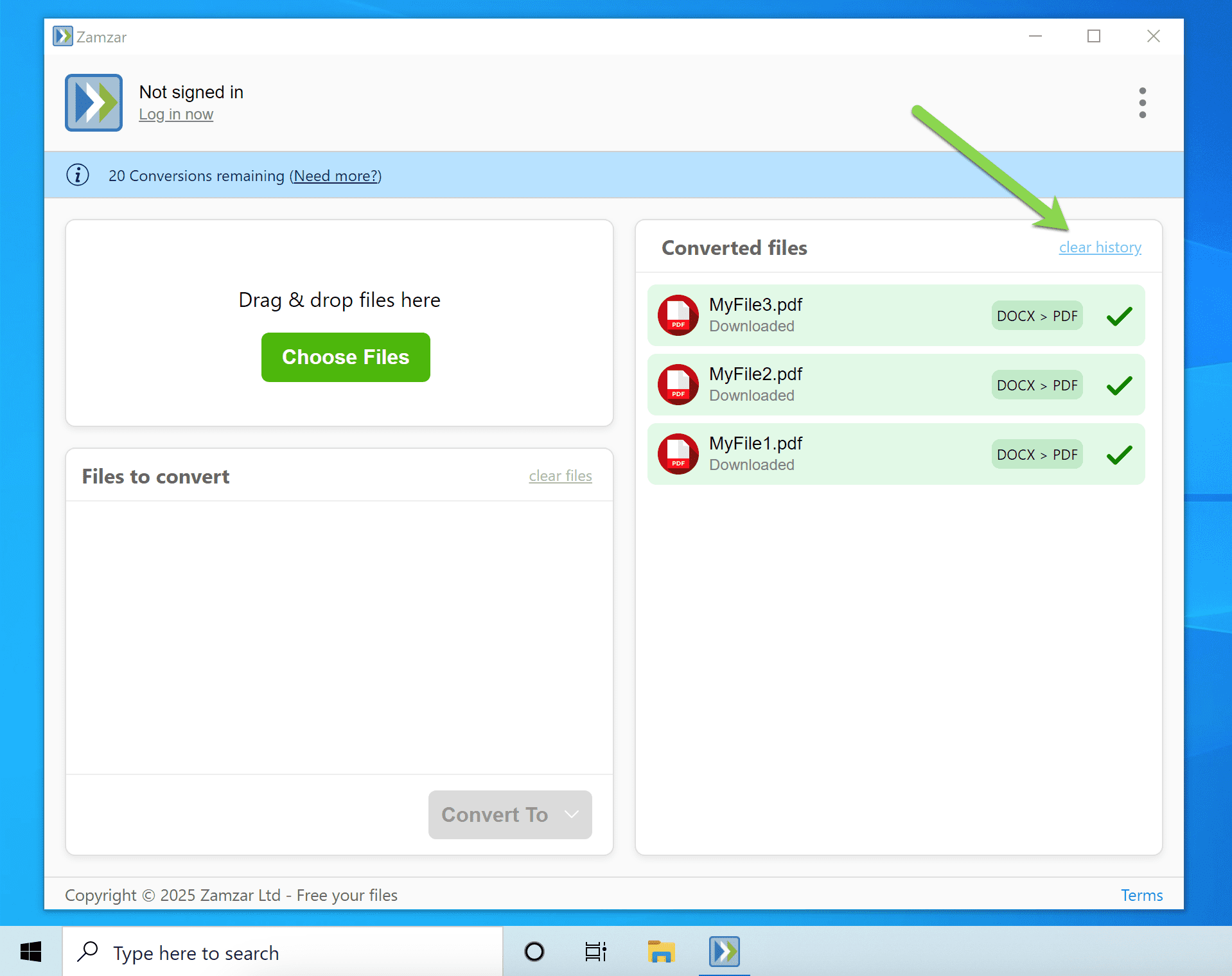Click the Log in now link
Screen dimensions: 1232x976
click(176, 114)
